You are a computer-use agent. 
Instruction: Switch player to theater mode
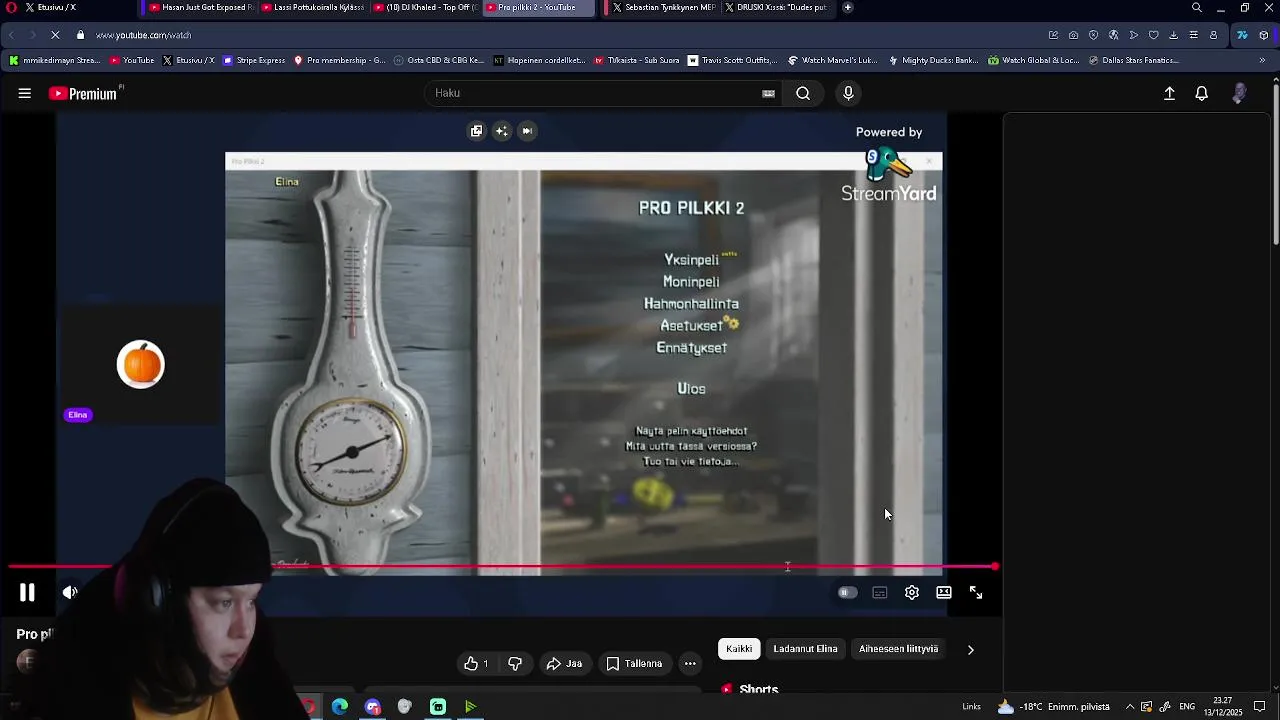pyautogui.click(x=944, y=592)
